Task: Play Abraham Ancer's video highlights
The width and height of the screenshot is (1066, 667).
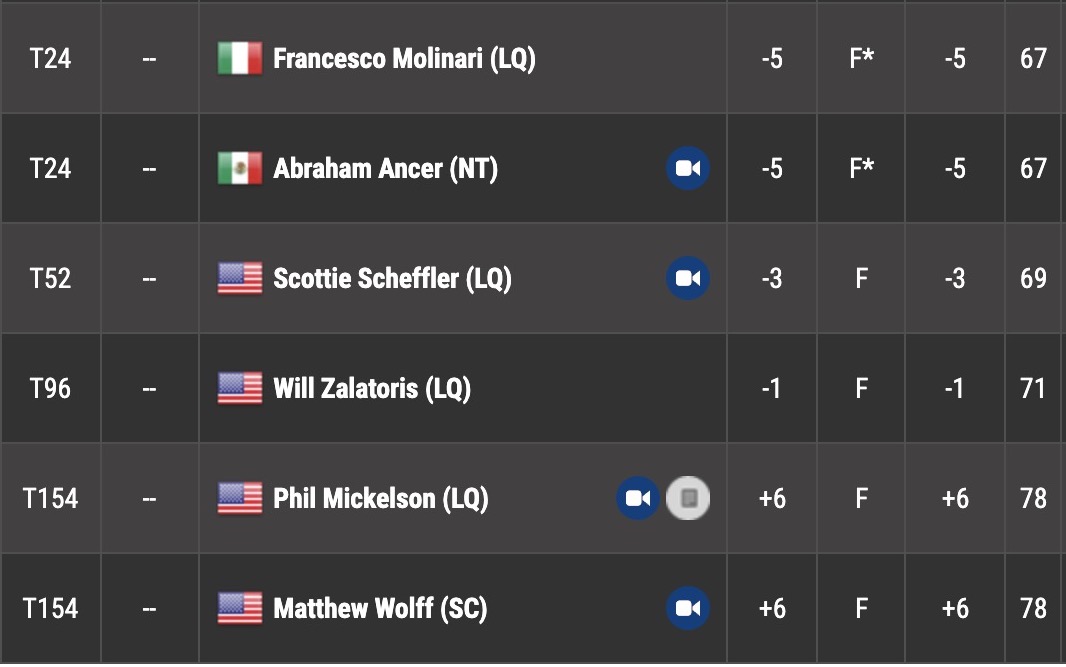Action: (688, 168)
